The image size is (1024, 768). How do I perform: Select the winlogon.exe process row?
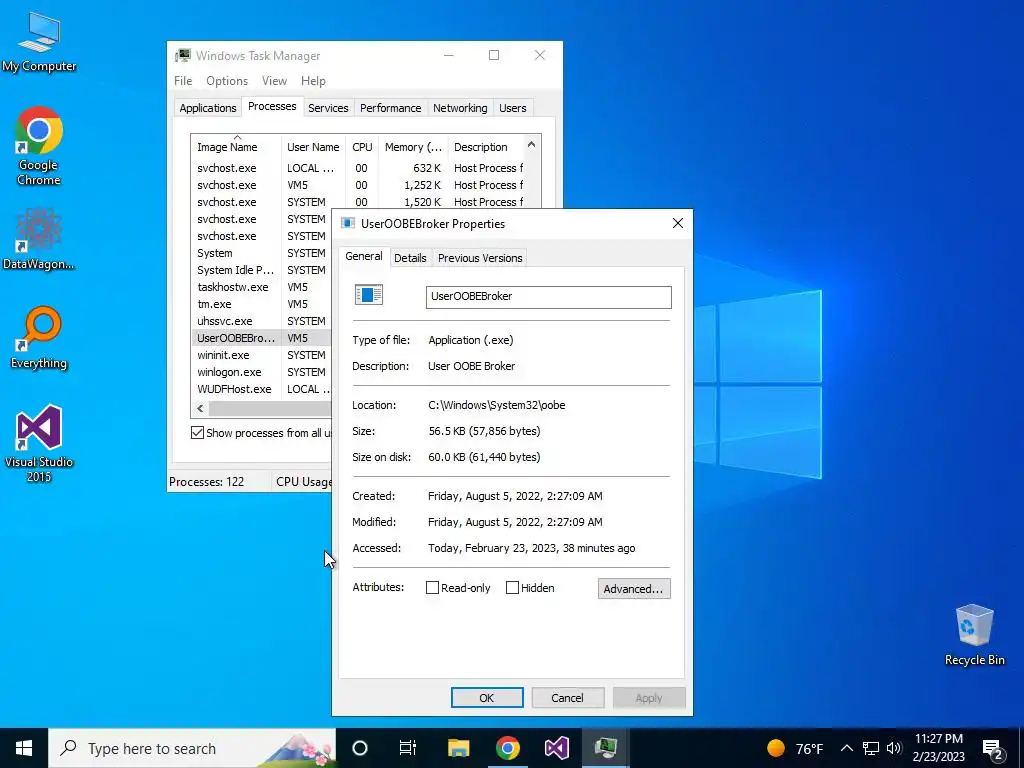[x=262, y=372]
